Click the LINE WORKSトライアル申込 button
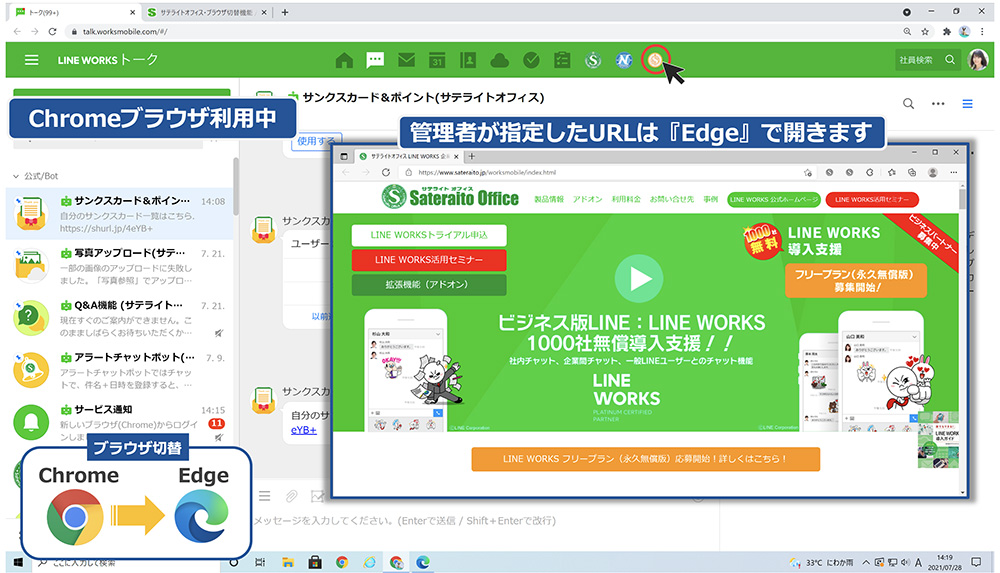The height and width of the screenshot is (573, 1000). [x=429, y=235]
